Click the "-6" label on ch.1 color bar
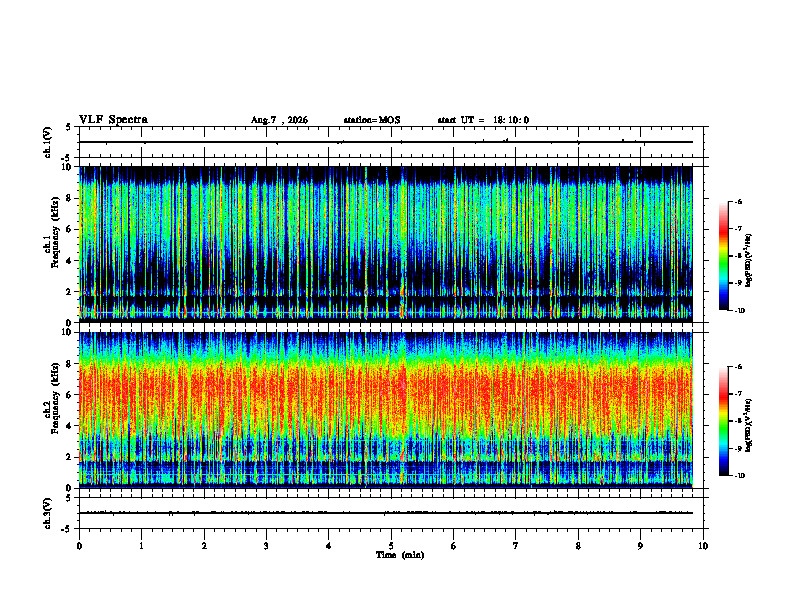The image size is (792, 612). coord(739,202)
